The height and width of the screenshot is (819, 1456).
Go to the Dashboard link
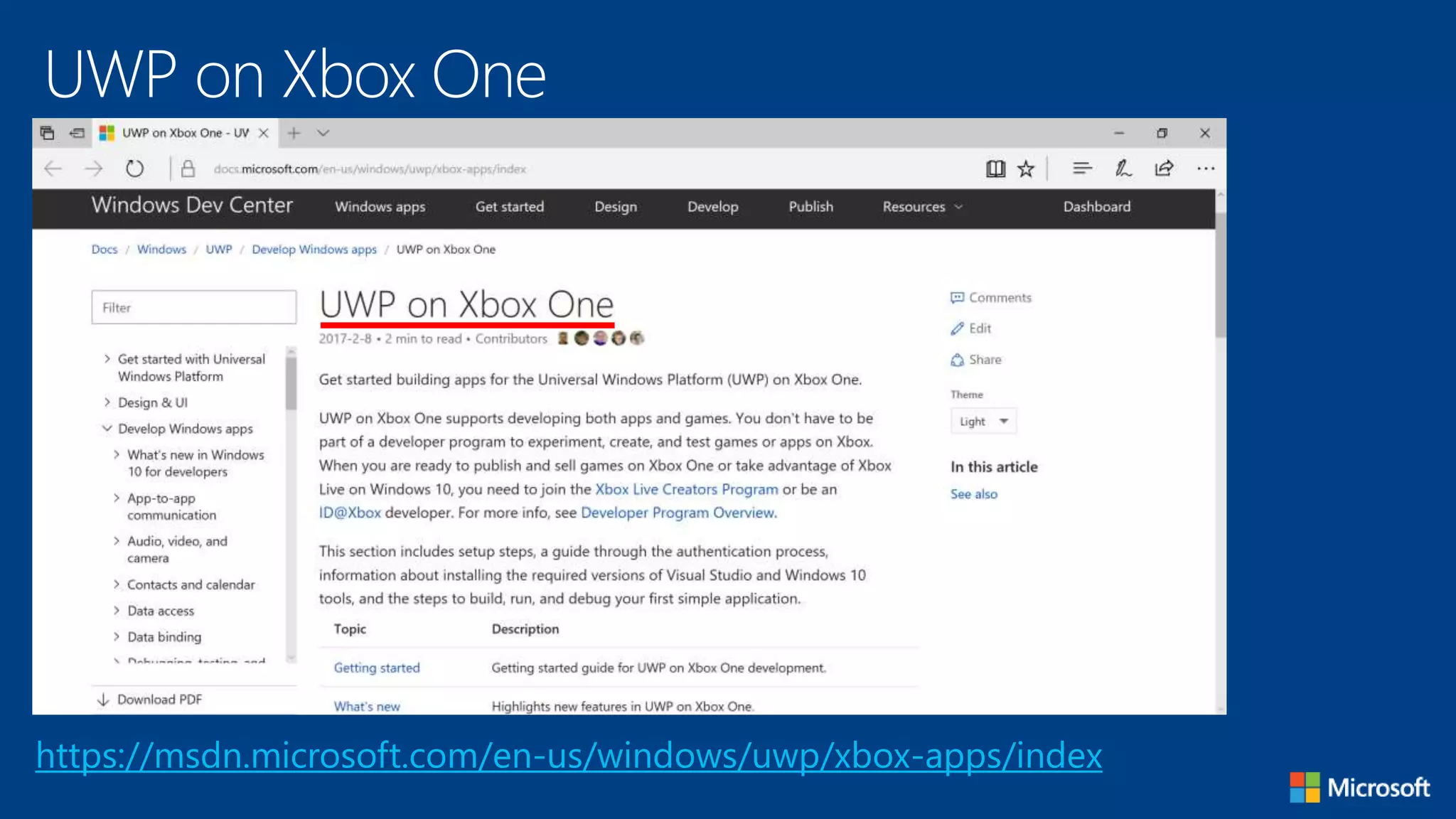click(x=1097, y=207)
